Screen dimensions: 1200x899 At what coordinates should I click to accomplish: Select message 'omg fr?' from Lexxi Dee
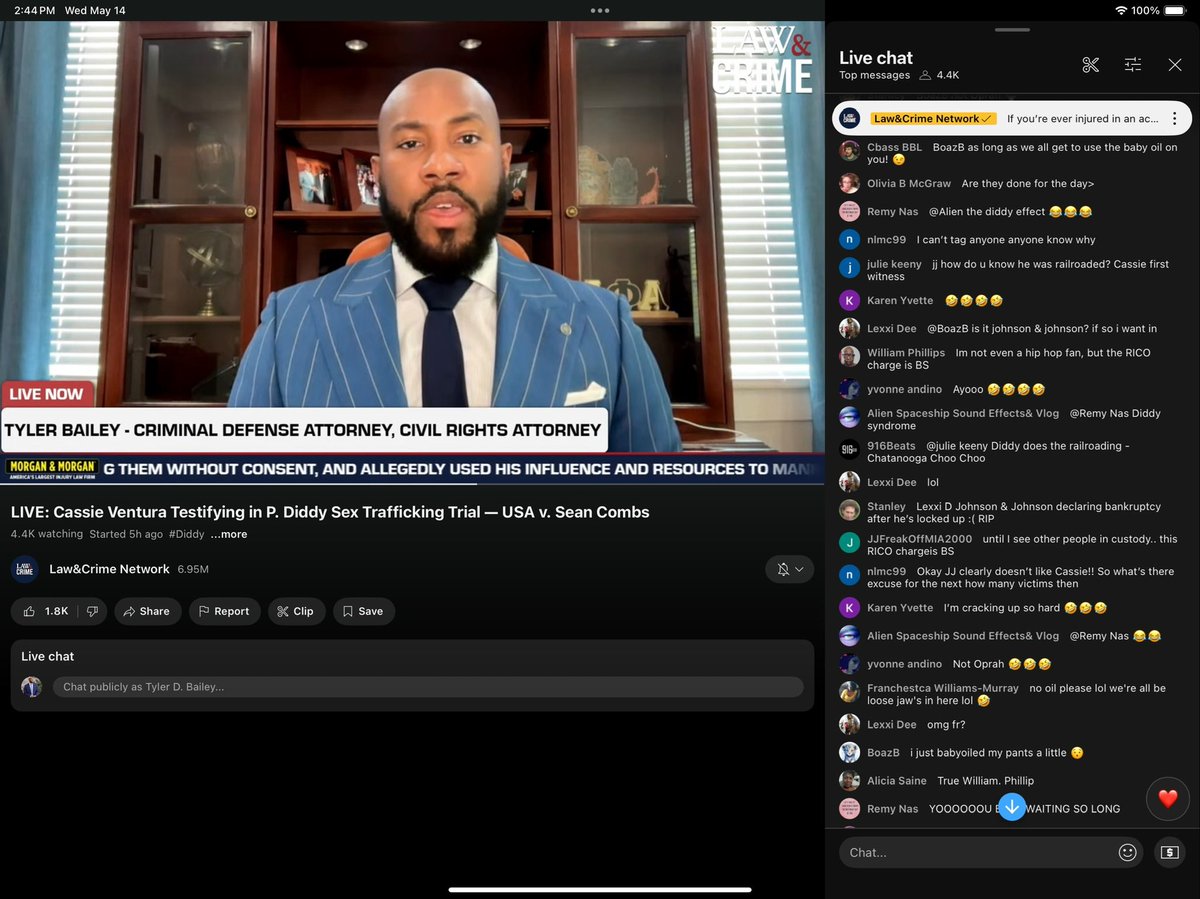945,724
